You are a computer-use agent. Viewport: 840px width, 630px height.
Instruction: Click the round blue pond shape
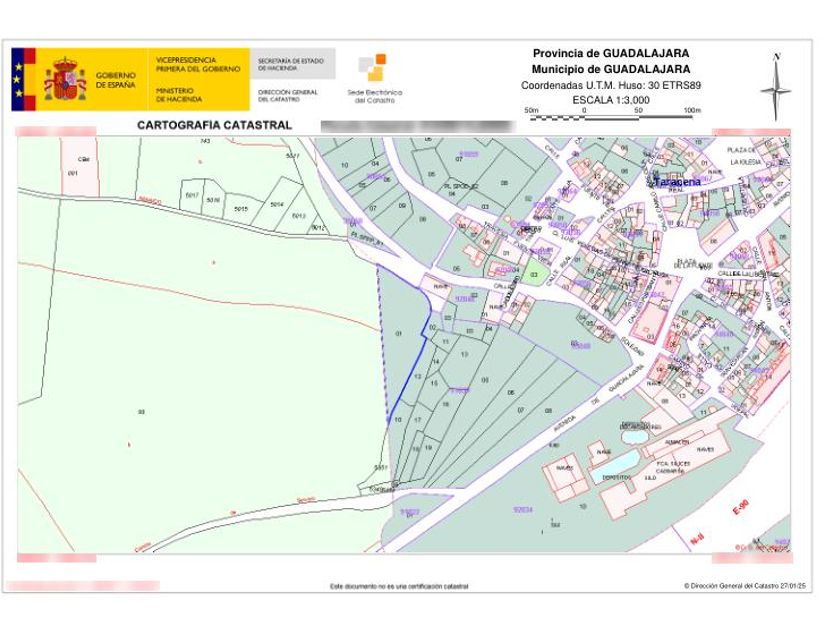tap(635, 437)
